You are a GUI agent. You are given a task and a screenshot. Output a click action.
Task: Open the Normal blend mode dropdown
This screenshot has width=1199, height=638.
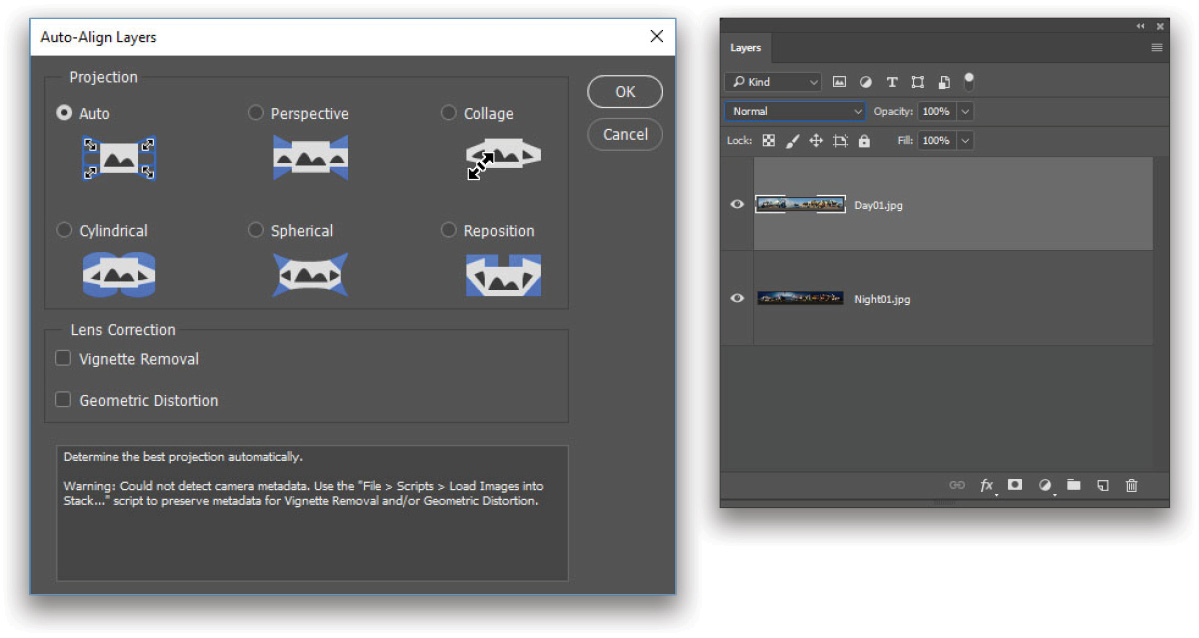(x=794, y=111)
